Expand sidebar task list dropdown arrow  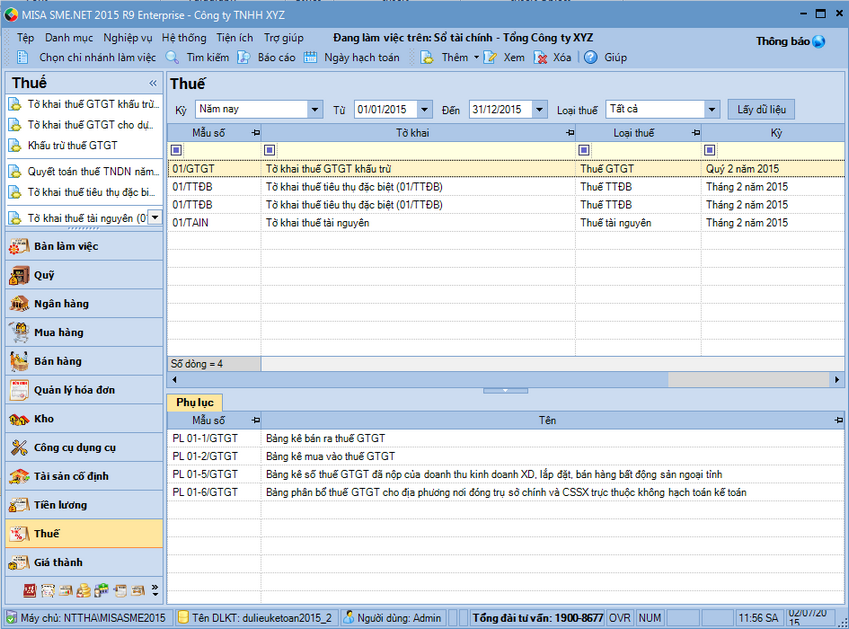pyautogui.click(x=155, y=218)
